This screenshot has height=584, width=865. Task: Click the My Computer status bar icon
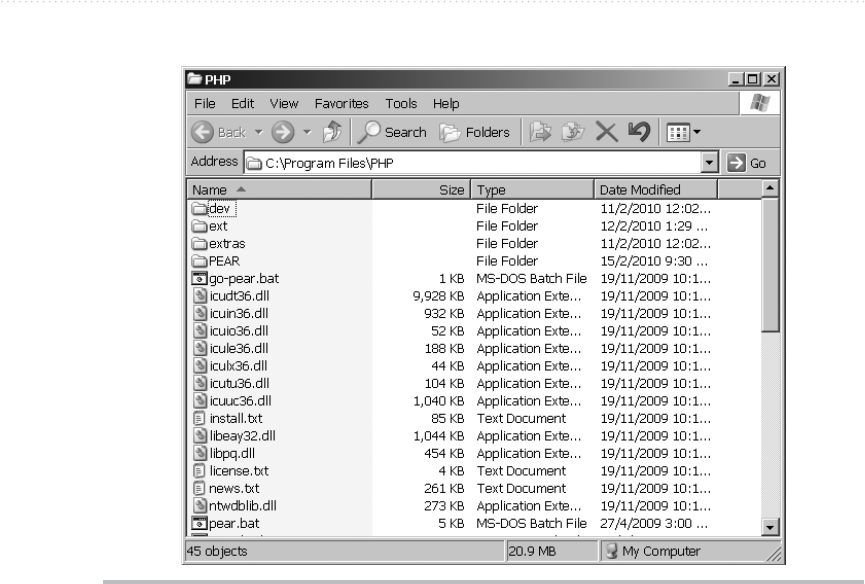coord(611,551)
